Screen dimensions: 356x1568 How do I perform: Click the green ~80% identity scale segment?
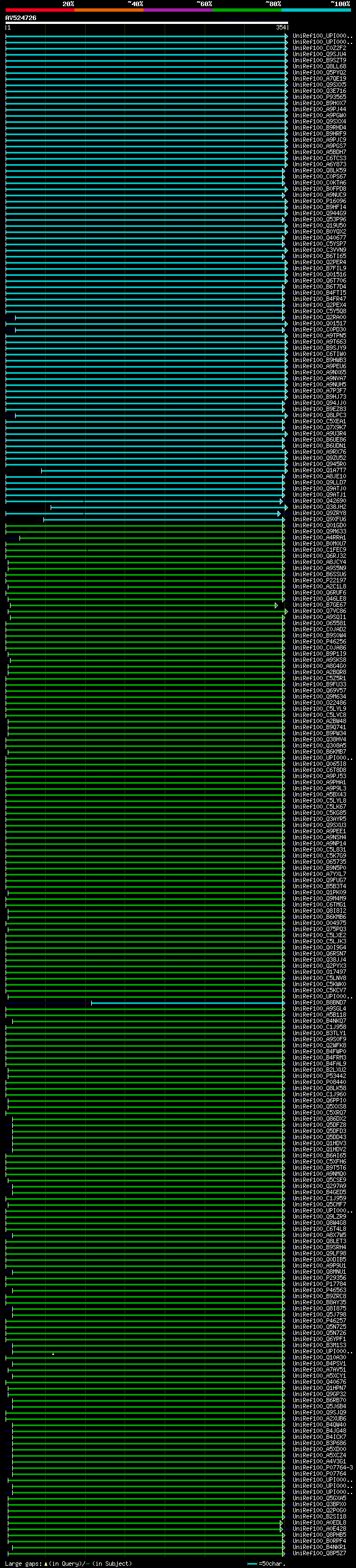coord(247,10)
